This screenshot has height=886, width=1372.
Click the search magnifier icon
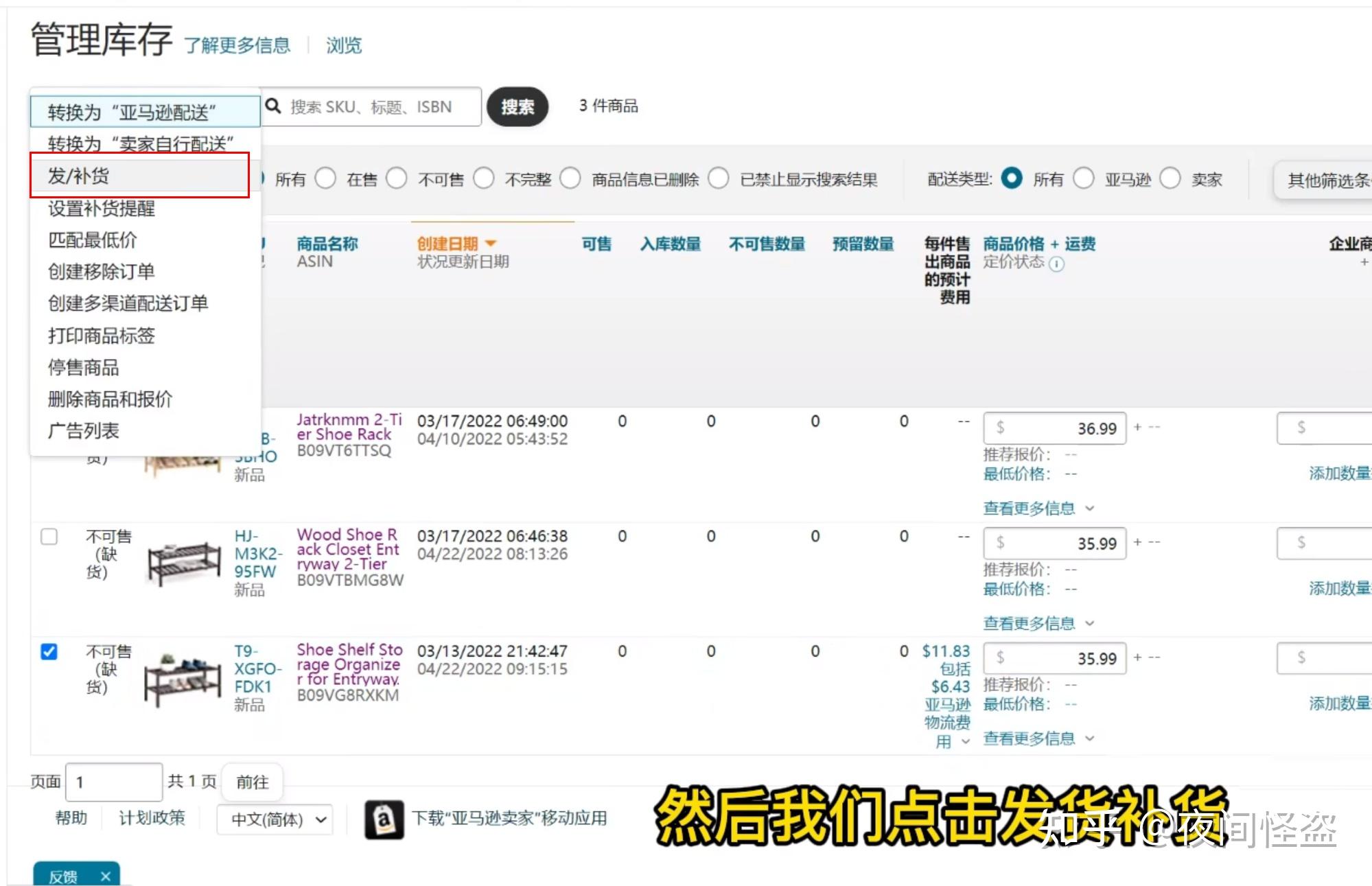[273, 106]
